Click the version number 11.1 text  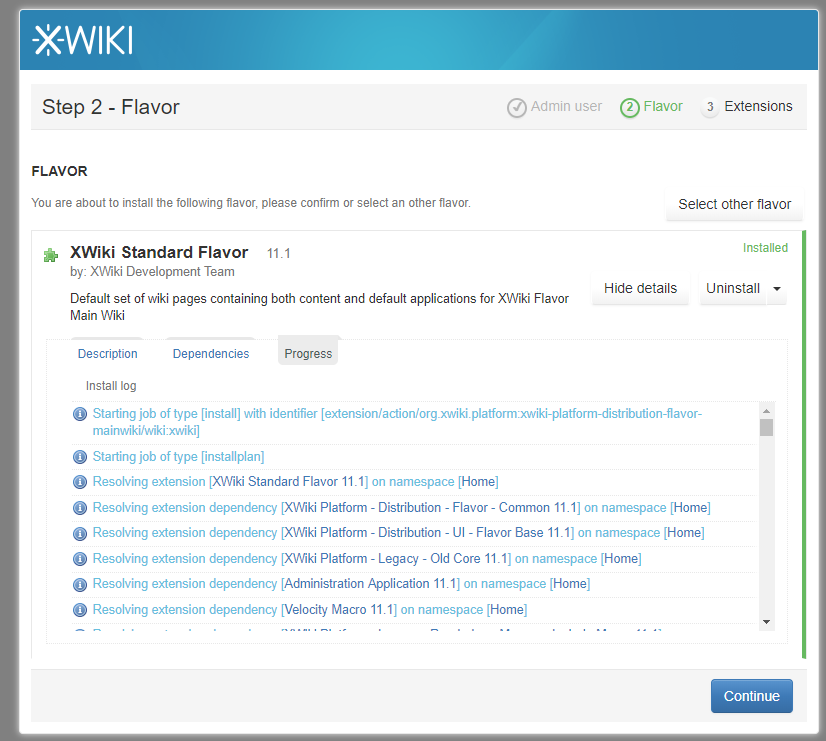[279, 254]
